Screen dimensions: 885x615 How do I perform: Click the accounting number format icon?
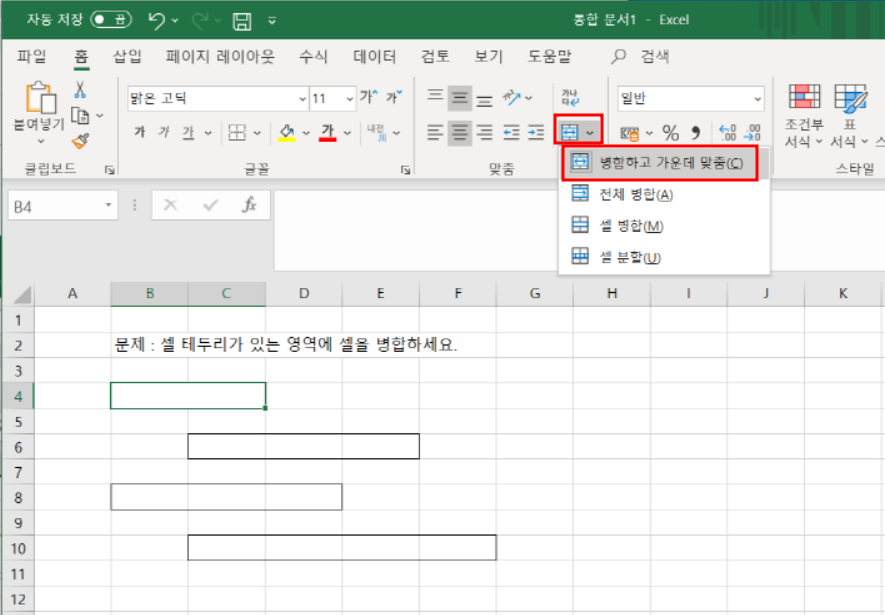point(629,133)
